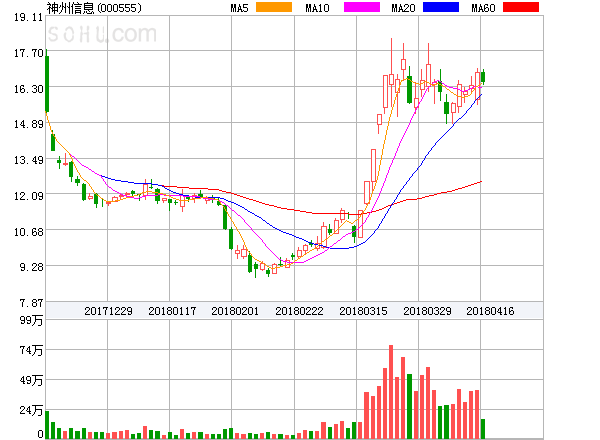This screenshot has height=440, width=600.
Task: Click the blue MA20 legend swatch
Action: (441, 7)
